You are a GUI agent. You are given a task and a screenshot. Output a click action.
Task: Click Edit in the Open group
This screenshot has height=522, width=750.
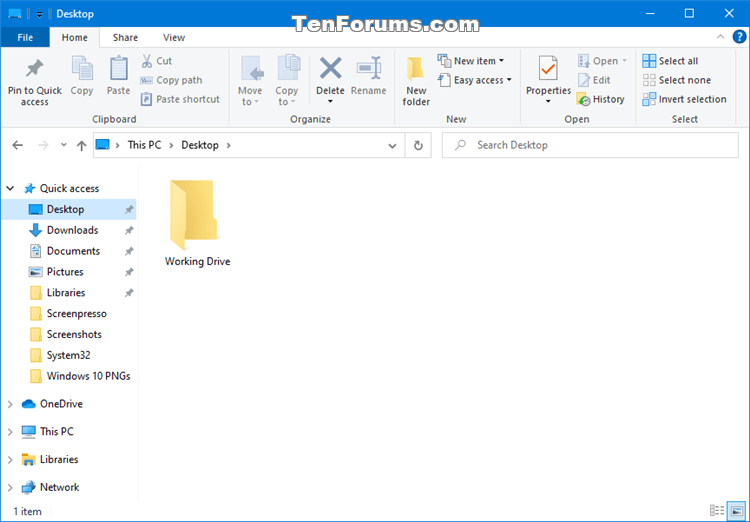(x=594, y=80)
